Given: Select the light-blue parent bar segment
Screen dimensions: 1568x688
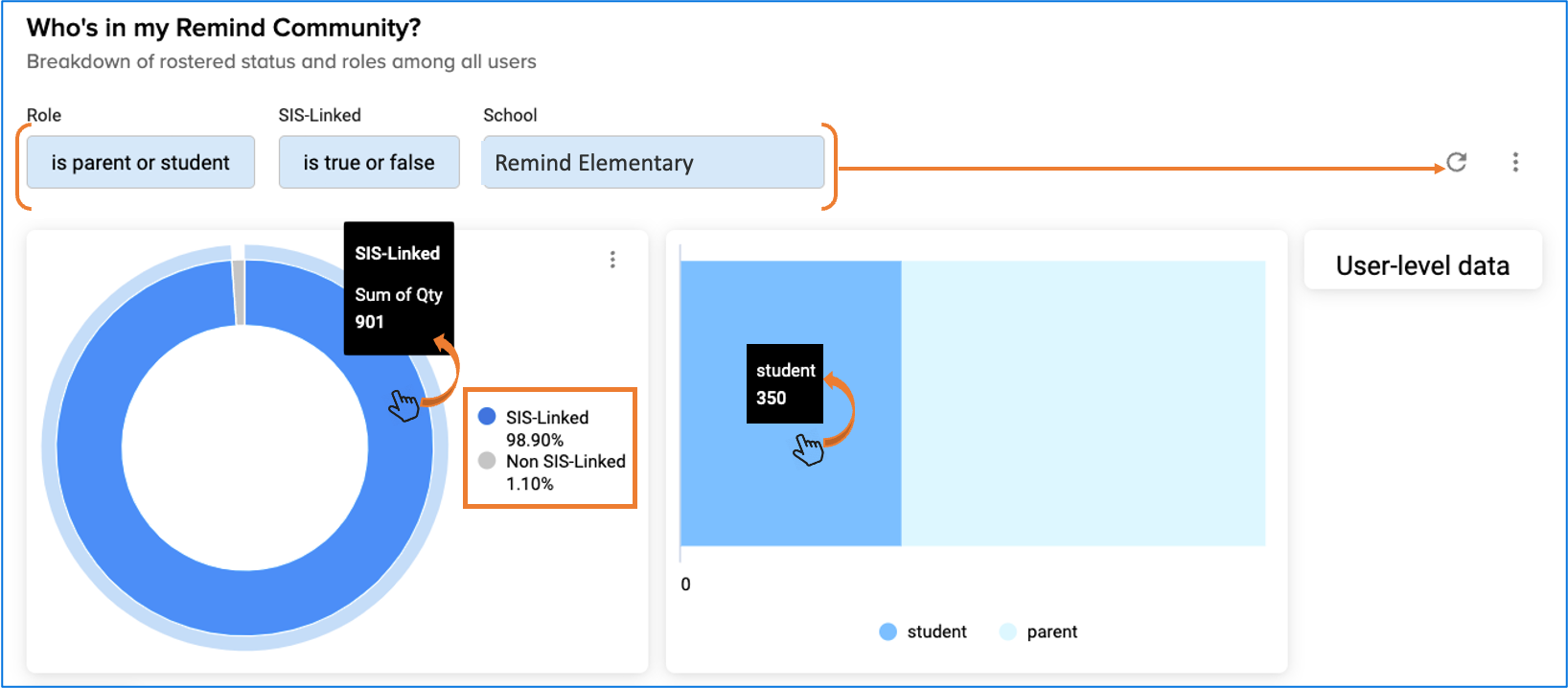Looking at the screenshot, I should [x=1083, y=403].
